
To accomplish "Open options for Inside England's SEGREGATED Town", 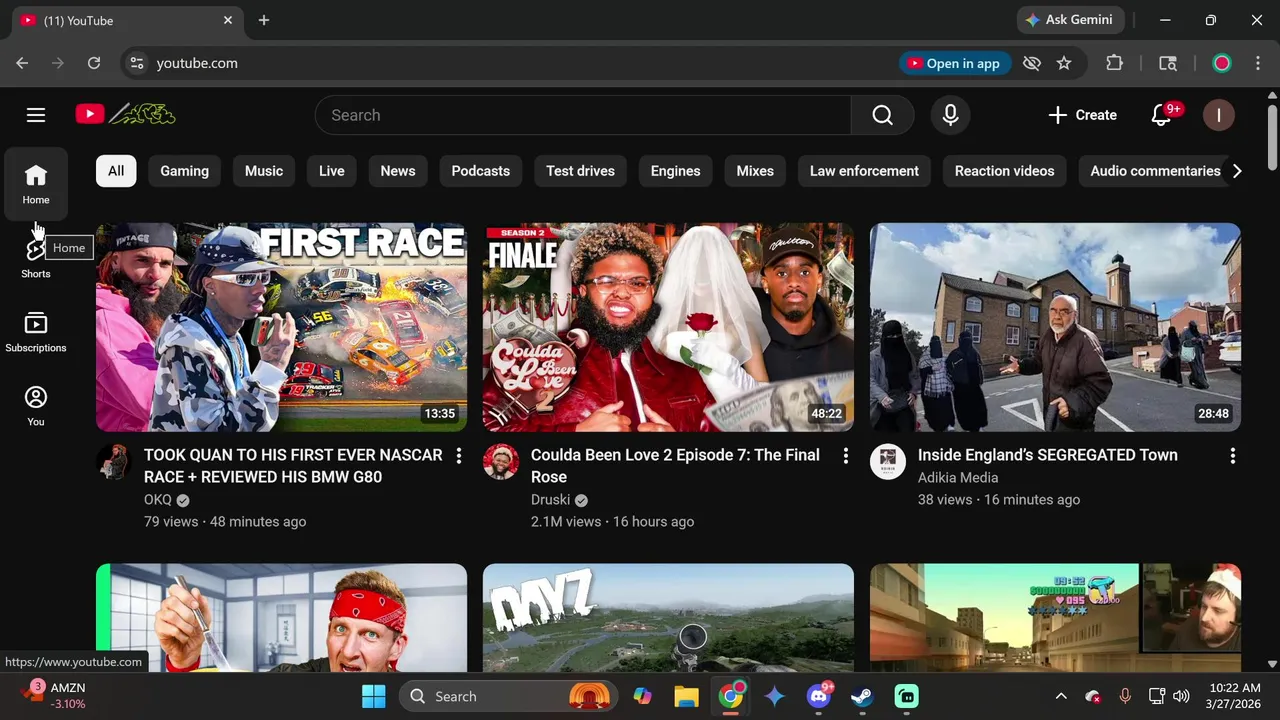I will 1232,456.
